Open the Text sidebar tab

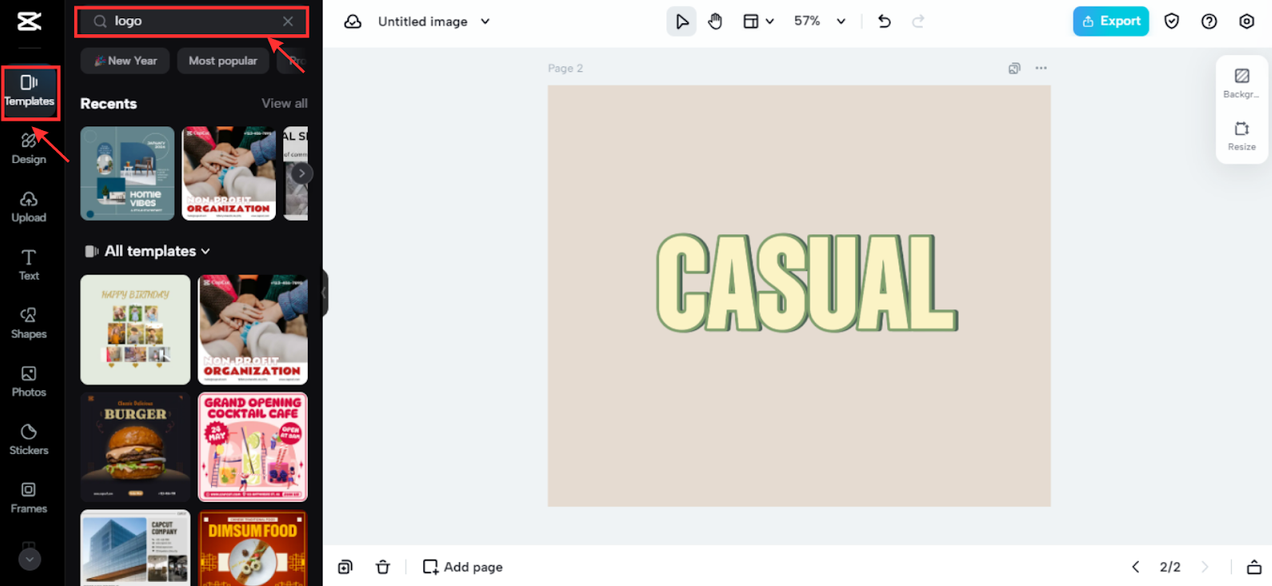tap(29, 265)
